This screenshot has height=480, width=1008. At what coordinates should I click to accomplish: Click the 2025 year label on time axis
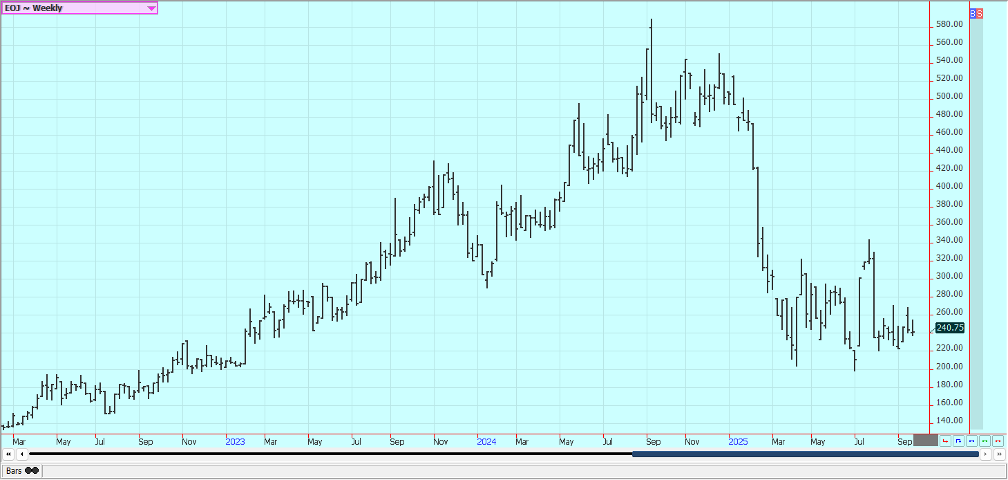tap(737, 441)
